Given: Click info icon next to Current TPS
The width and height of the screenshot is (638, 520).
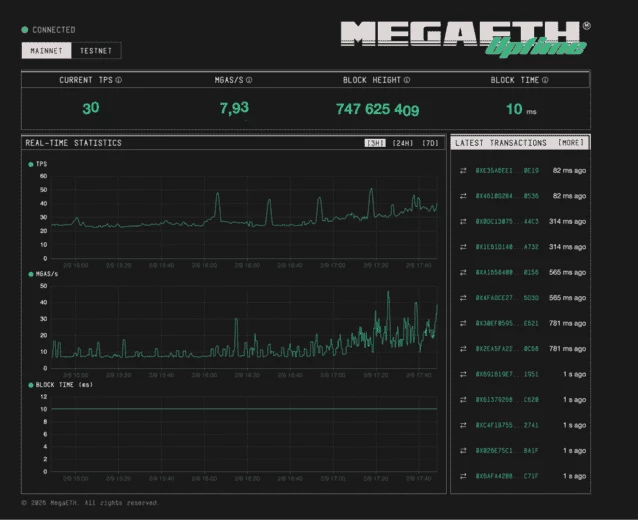Looking at the screenshot, I should 119,80.
